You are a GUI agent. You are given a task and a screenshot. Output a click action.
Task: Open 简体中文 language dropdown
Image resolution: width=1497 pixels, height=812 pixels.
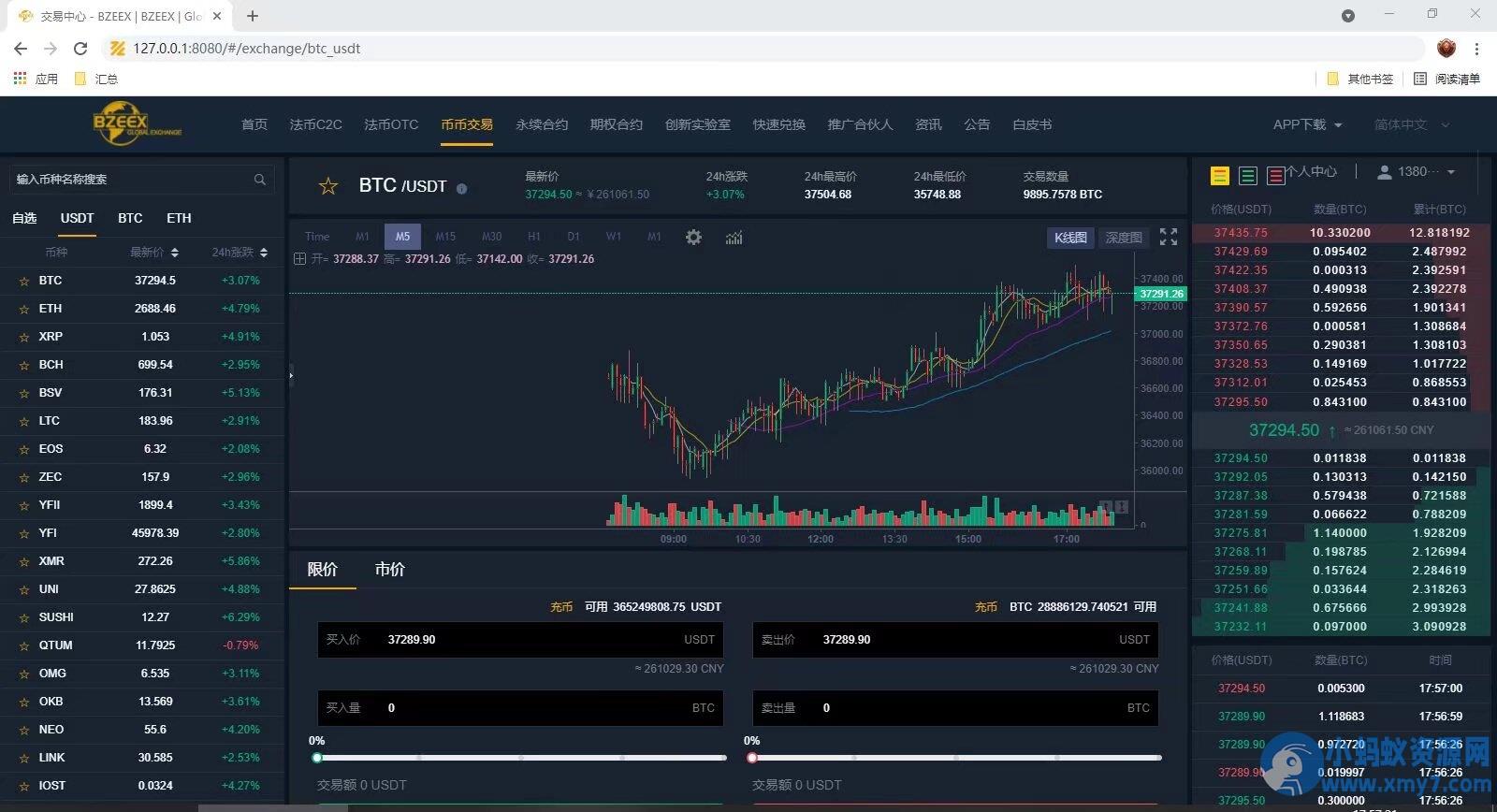(1411, 124)
